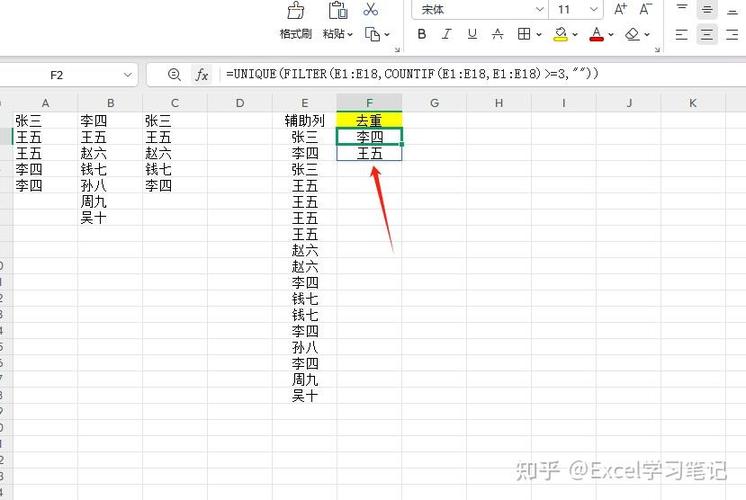
Task: Decrease font size with A- icon
Action: [645, 9]
